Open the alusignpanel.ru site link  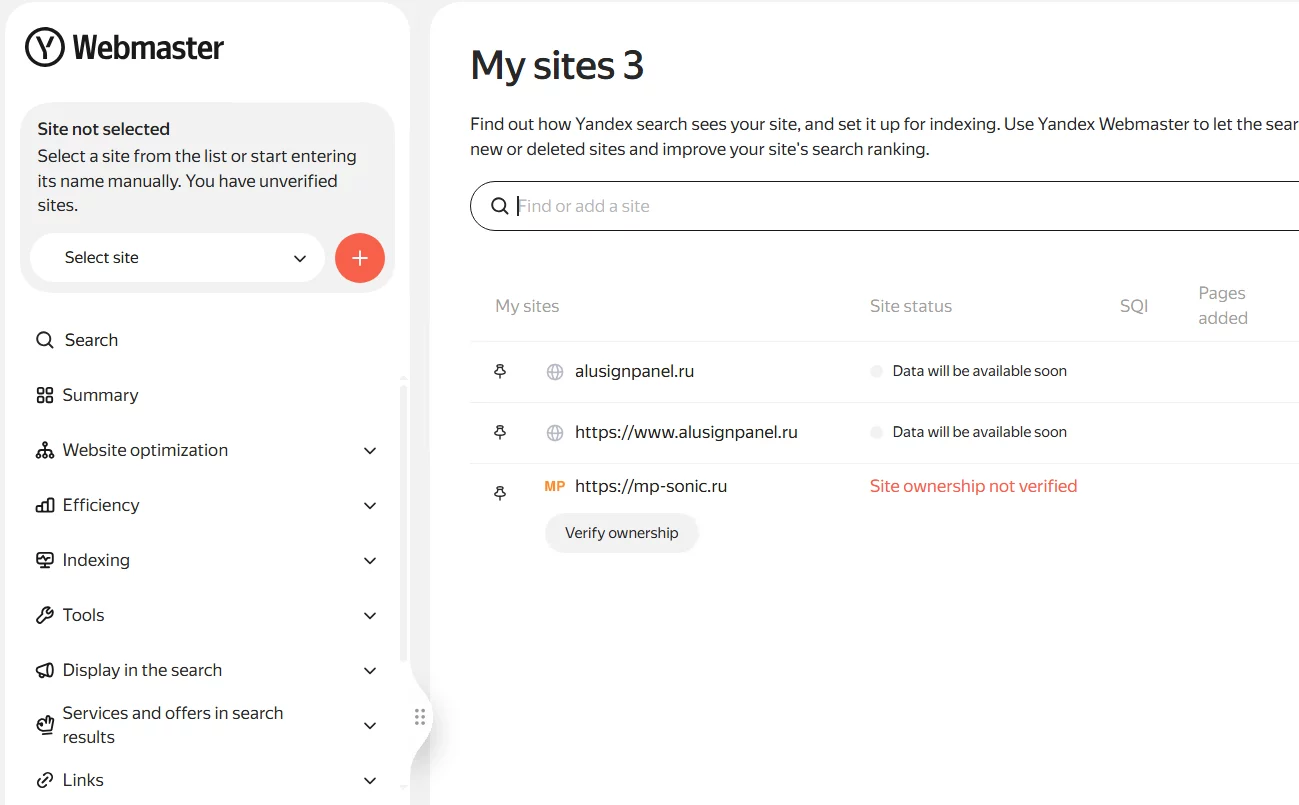(x=634, y=371)
